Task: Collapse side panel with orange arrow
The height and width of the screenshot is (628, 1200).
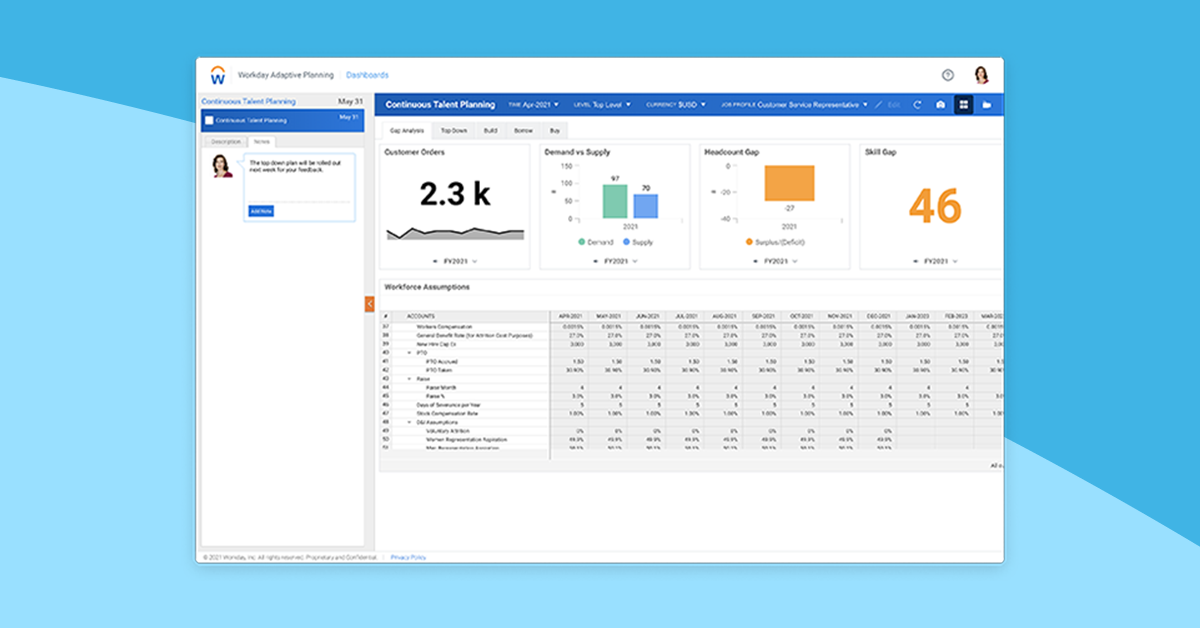Action: (369, 303)
